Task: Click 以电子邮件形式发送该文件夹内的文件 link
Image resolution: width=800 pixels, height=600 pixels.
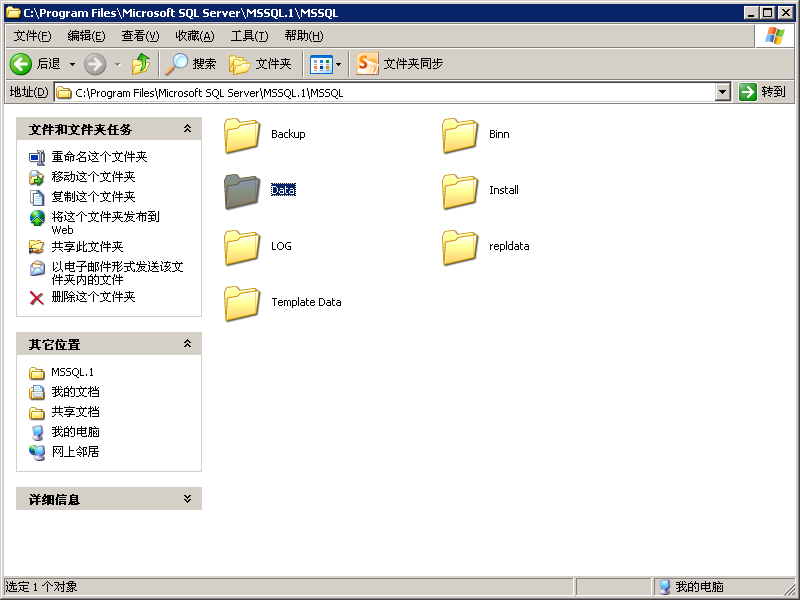Action: (x=117, y=273)
